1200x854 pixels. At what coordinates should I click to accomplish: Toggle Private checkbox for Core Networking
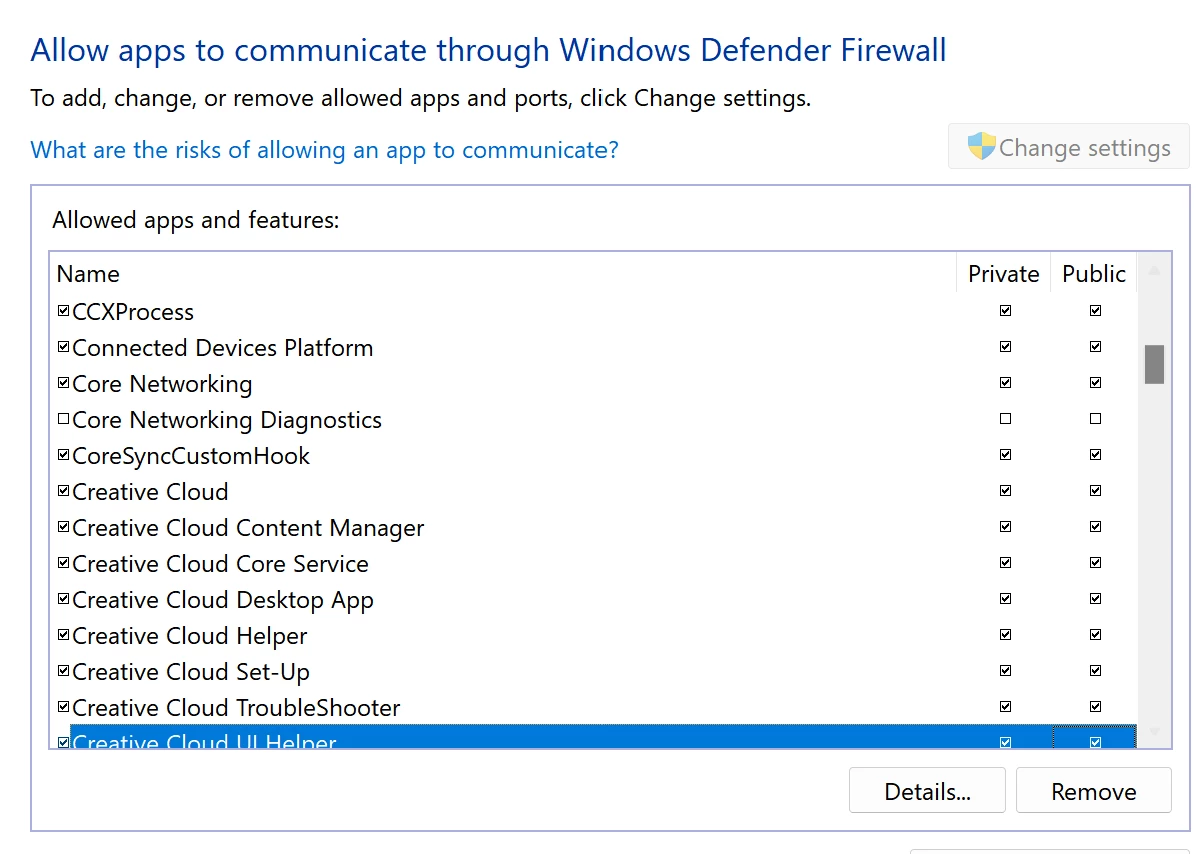(x=1005, y=383)
